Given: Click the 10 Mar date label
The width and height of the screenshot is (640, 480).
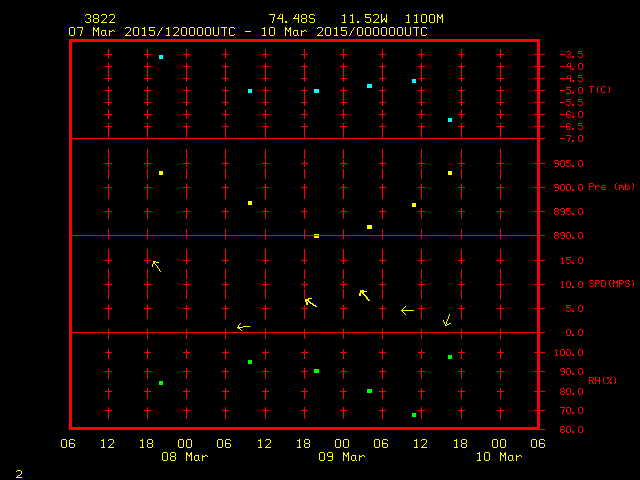Looking at the screenshot, I should pyautogui.click(x=498, y=457).
